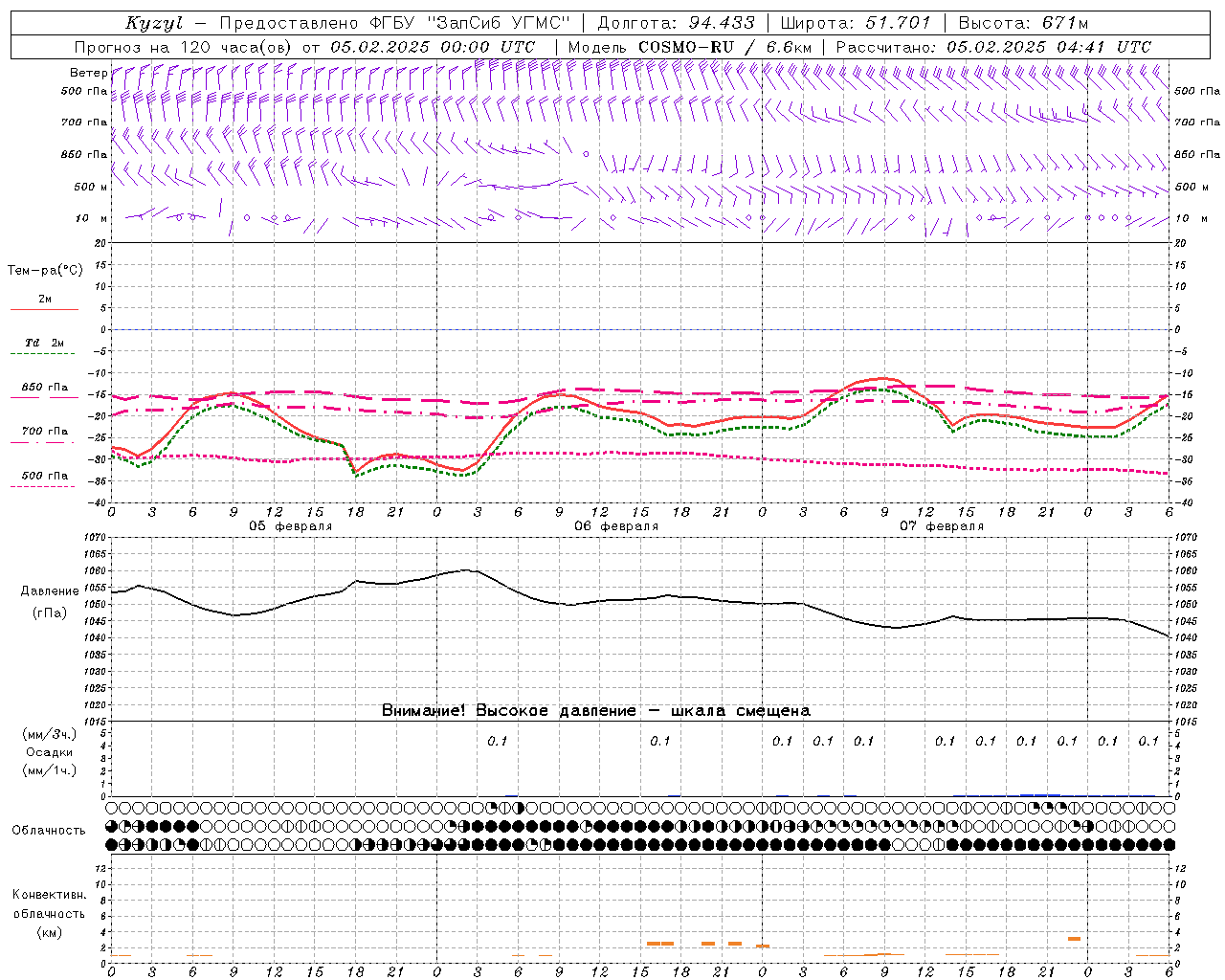Select the 06 февраля date label

[x=615, y=526]
